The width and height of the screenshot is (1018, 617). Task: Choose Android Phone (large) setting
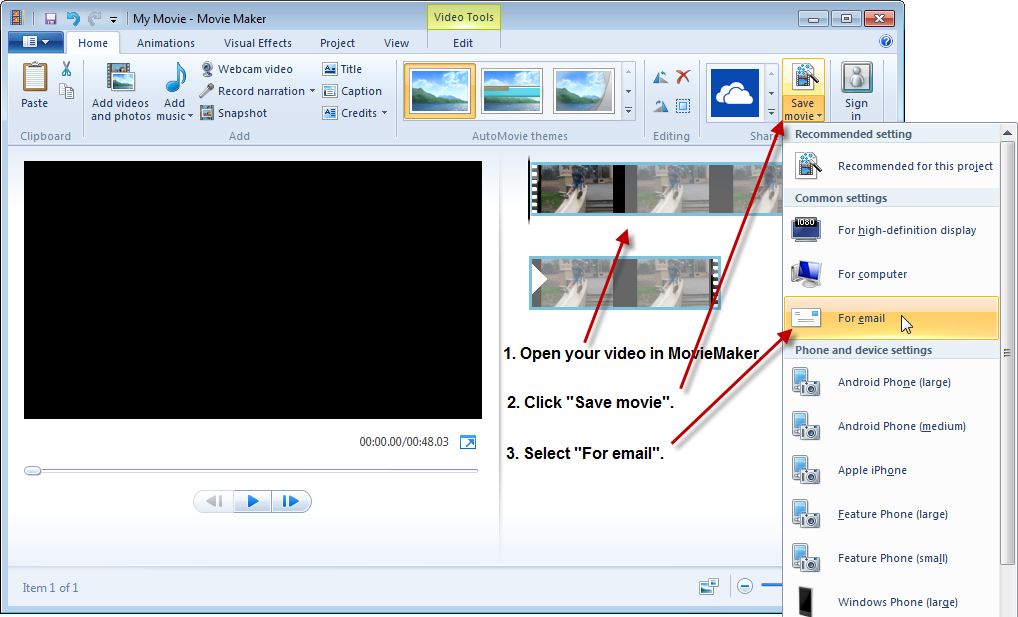tap(891, 382)
